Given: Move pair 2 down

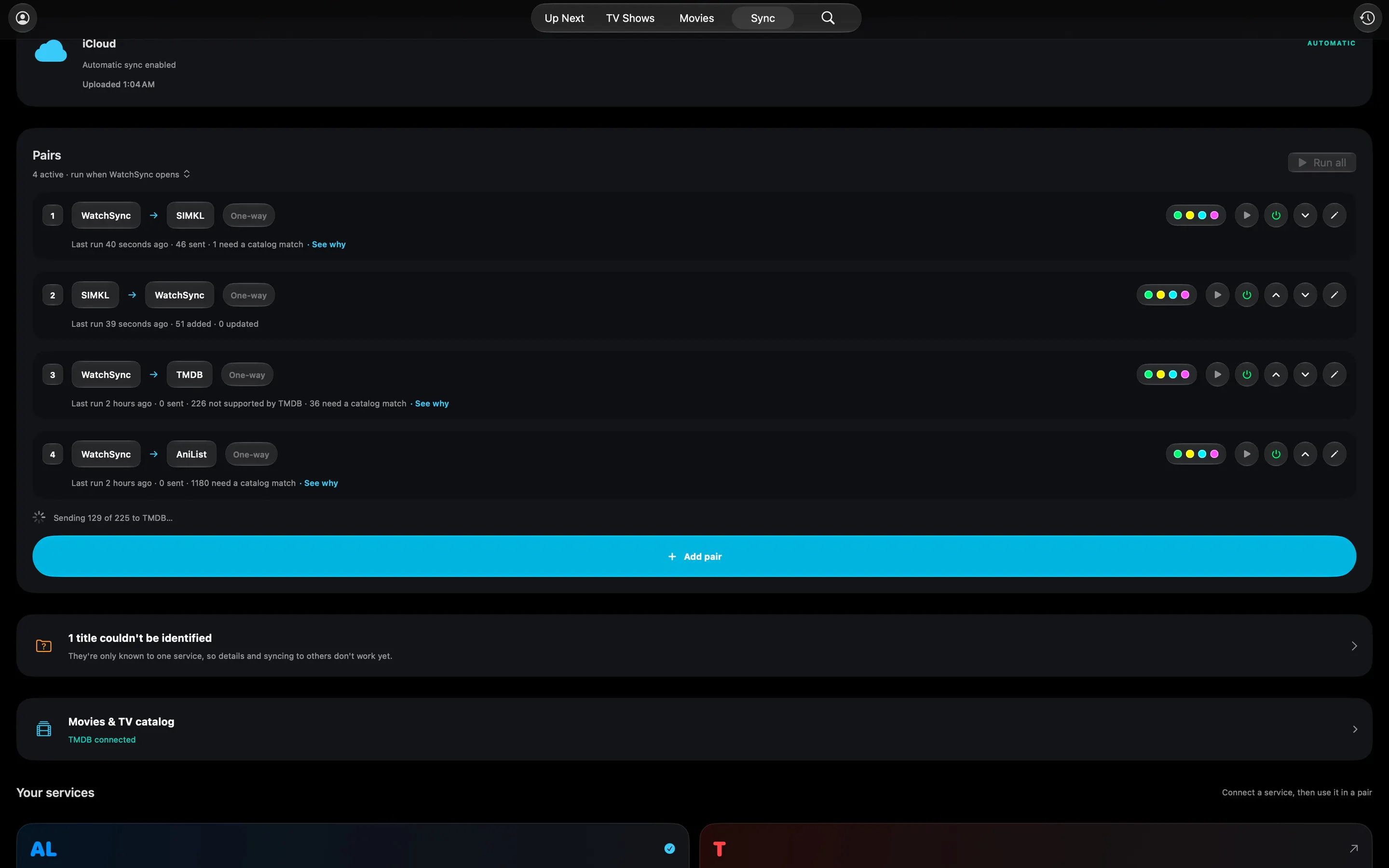Looking at the screenshot, I should pyautogui.click(x=1305, y=295).
